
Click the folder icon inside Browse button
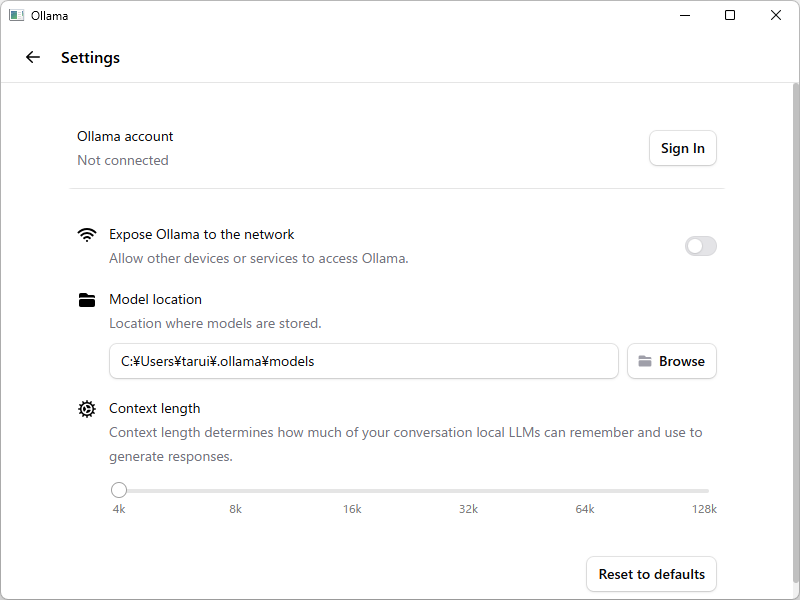[645, 361]
